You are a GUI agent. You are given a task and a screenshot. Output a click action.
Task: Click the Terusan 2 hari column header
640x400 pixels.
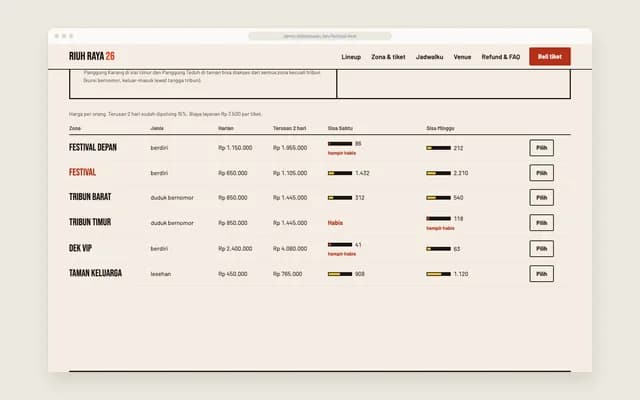point(289,128)
